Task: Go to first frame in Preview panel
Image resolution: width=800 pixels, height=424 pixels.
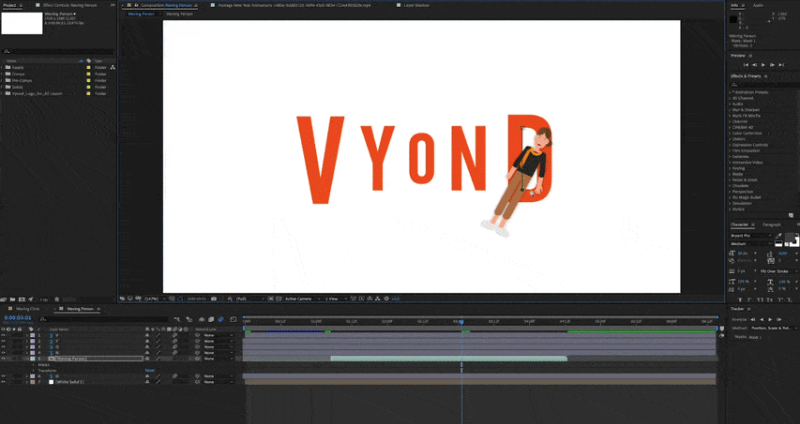Action: pos(746,65)
